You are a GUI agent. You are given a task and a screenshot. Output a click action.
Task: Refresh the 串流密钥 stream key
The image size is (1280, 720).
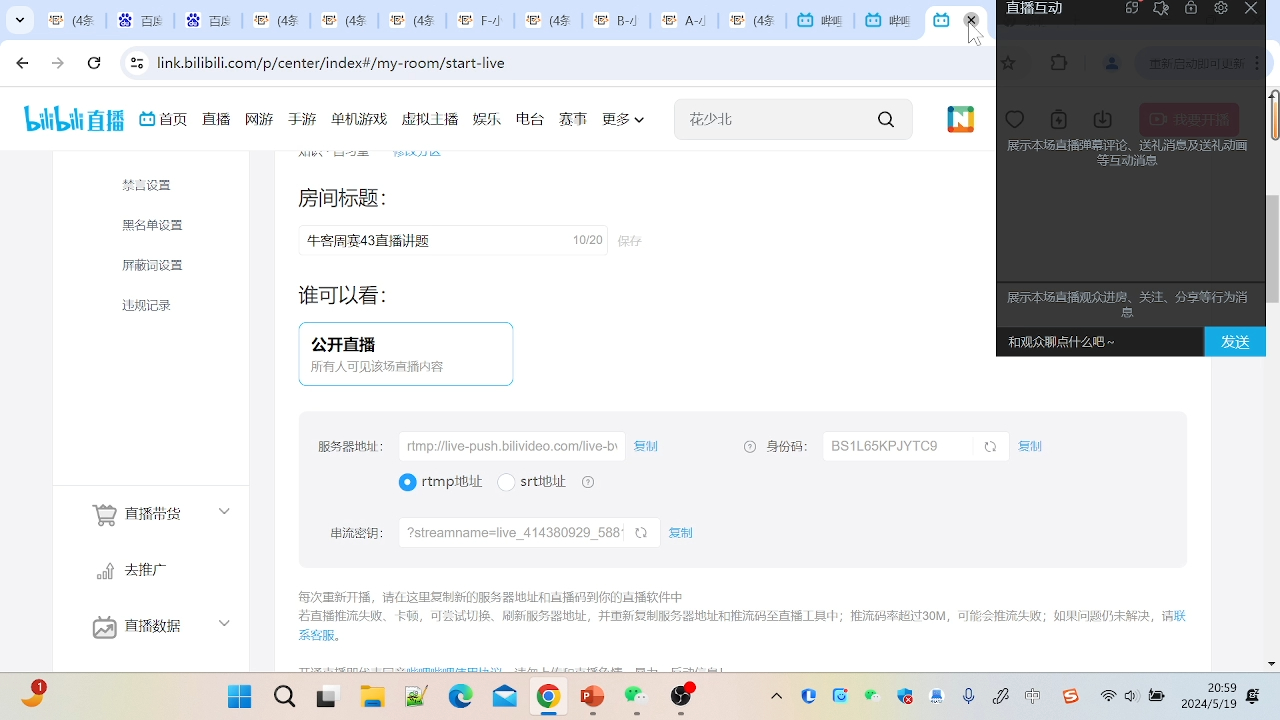(641, 533)
